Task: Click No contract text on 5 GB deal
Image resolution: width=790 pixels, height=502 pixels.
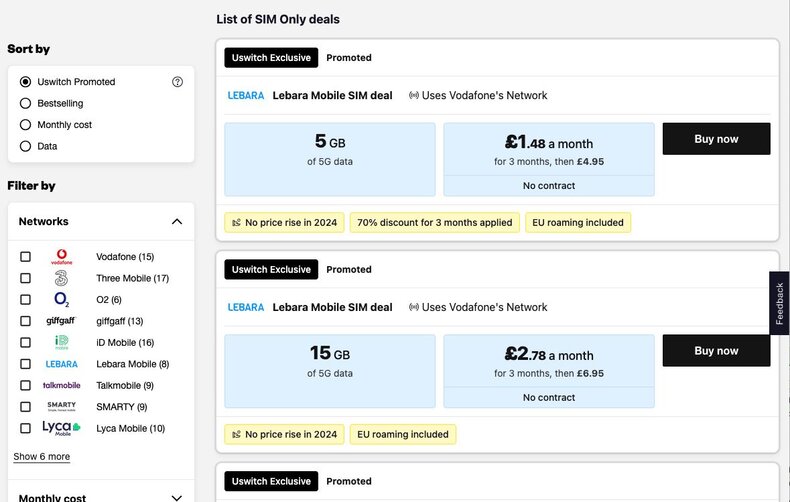Action: pyautogui.click(x=549, y=185)
